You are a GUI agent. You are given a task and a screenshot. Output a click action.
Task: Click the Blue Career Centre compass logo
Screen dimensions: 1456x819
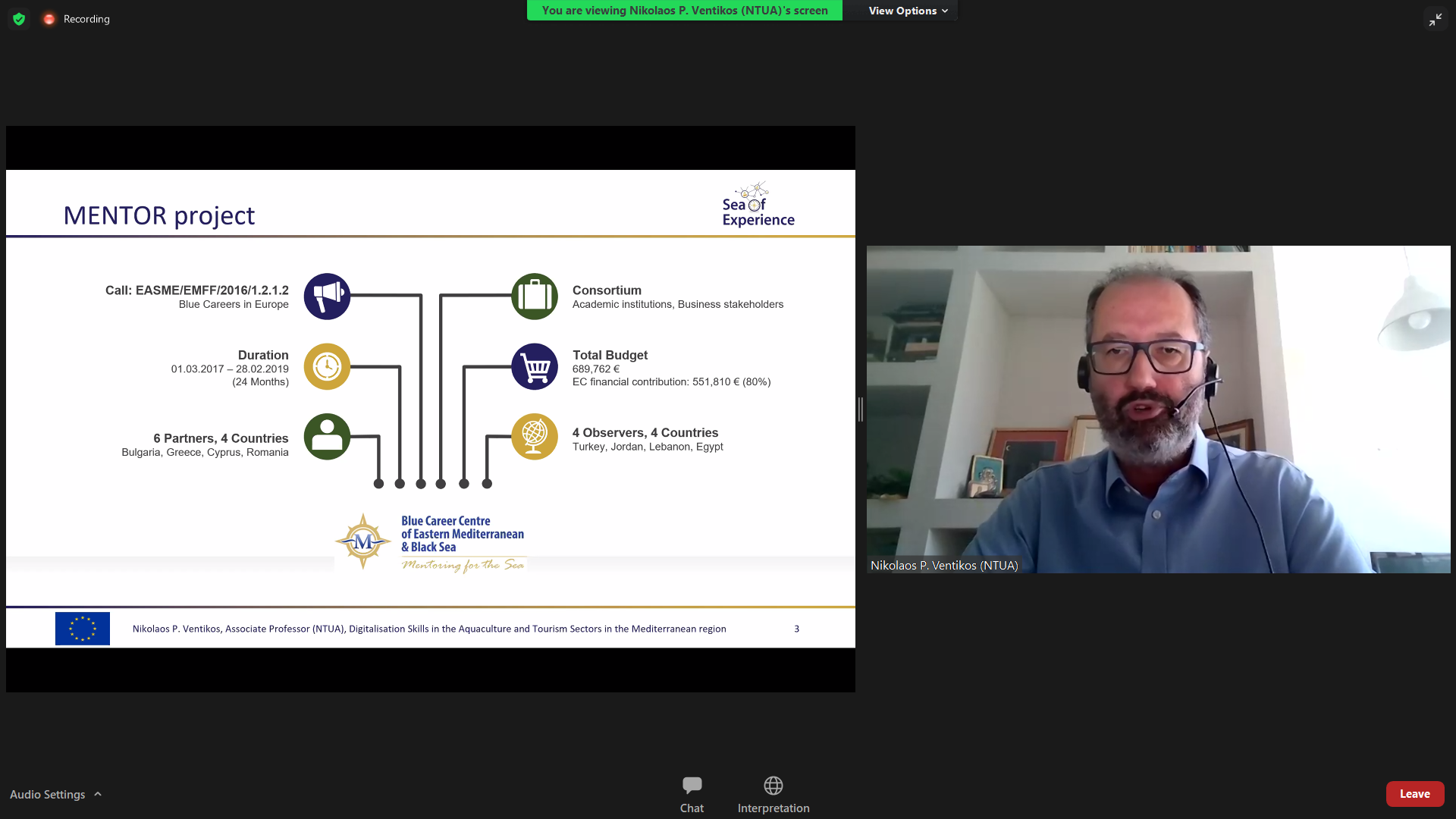(x=363, y=541)
